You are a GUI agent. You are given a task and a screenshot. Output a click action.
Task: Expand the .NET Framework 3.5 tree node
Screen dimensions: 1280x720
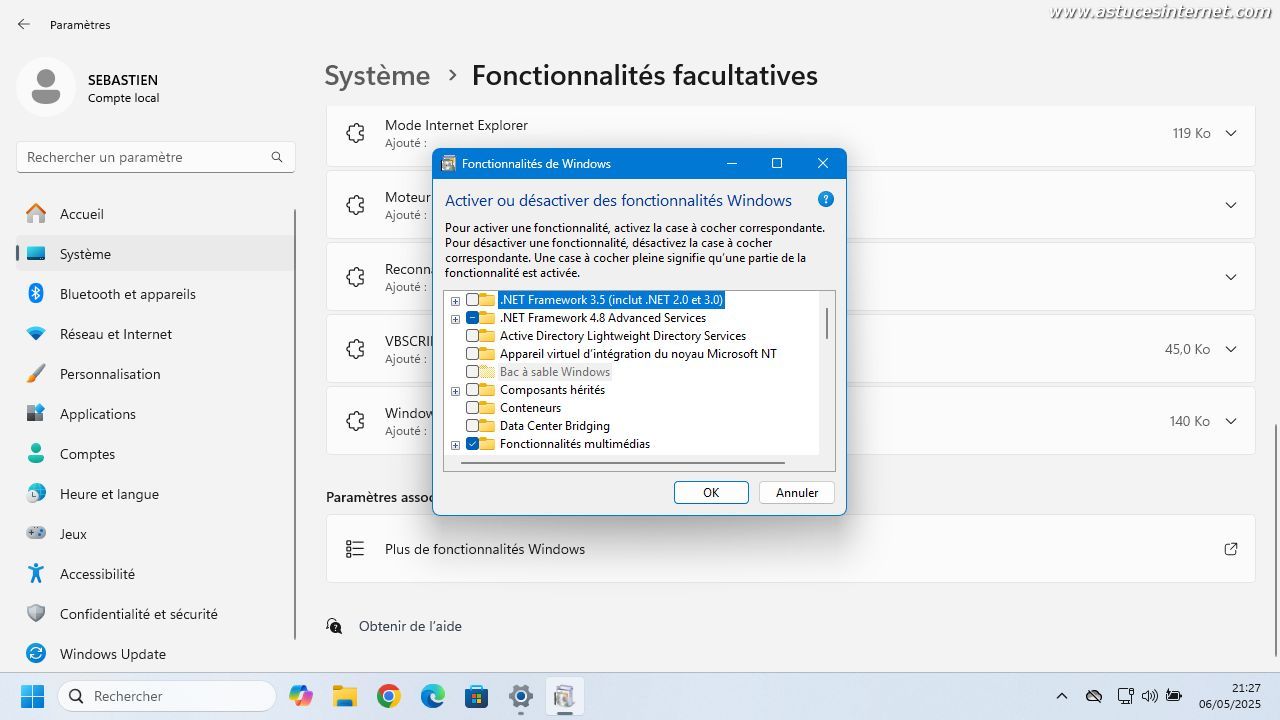click(x=455, y=301)
